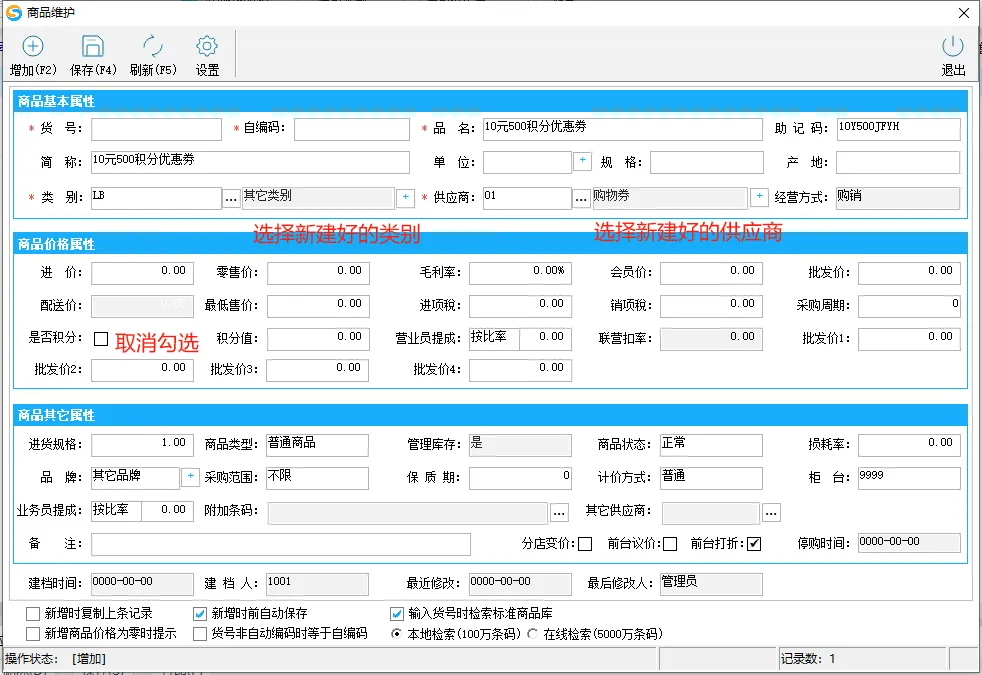Click the 采购周期 purchase cycle field
Image resolution: width=982 pixels, height=675 pixels.
tap(909, 306)
